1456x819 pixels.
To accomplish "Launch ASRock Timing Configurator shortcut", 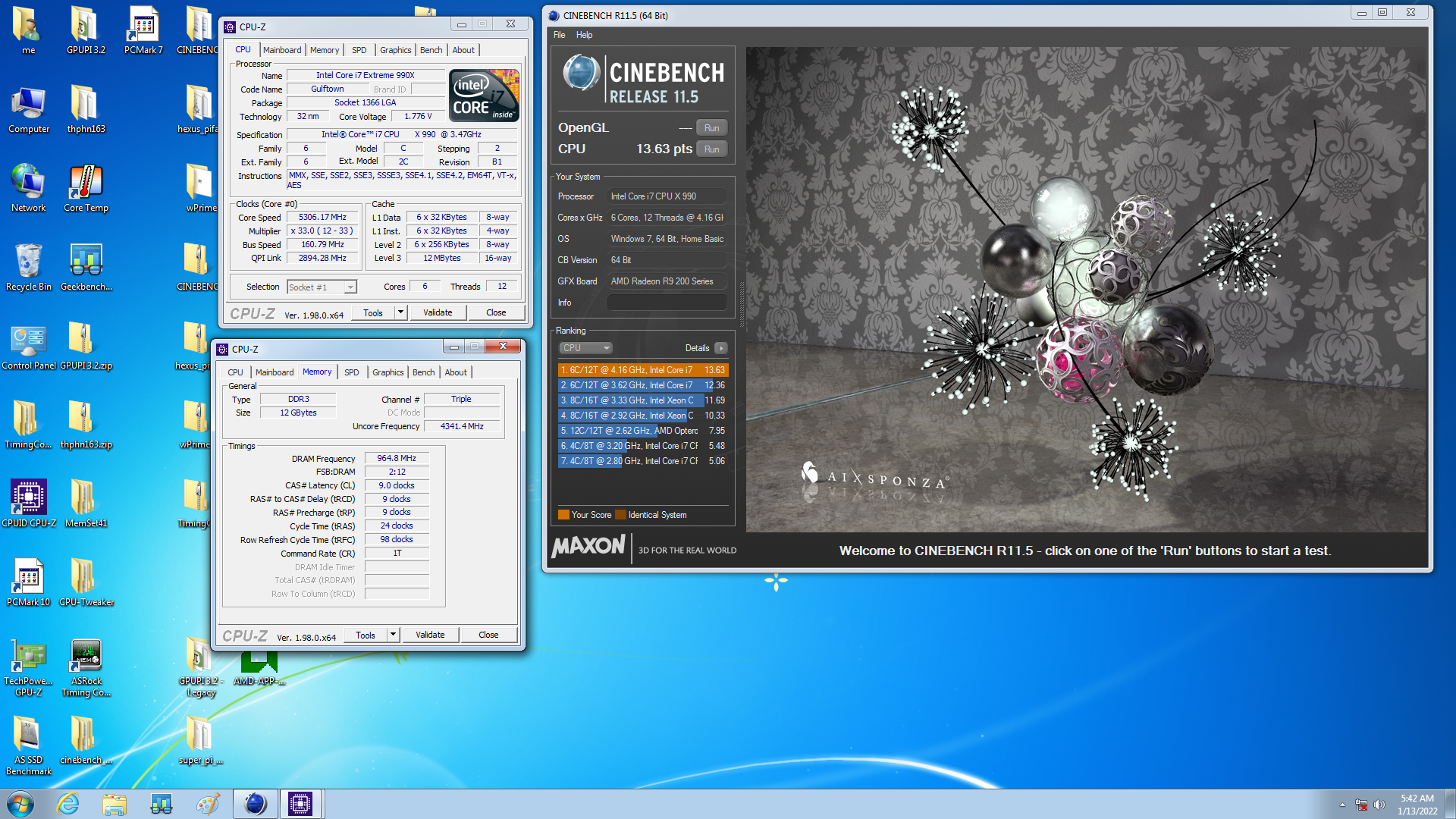I will click(x=86, y=667).
